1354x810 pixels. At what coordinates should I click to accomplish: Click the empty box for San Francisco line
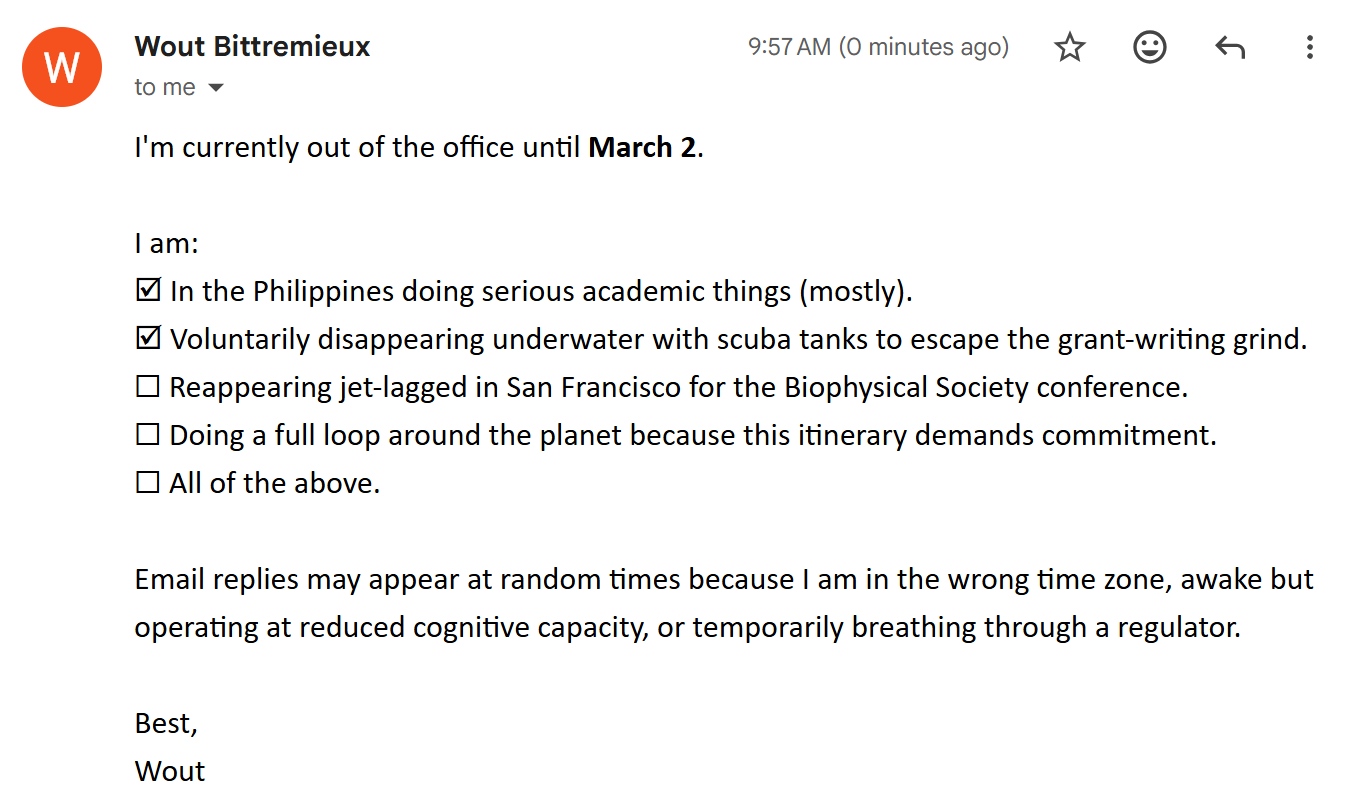tap(148, 387)
